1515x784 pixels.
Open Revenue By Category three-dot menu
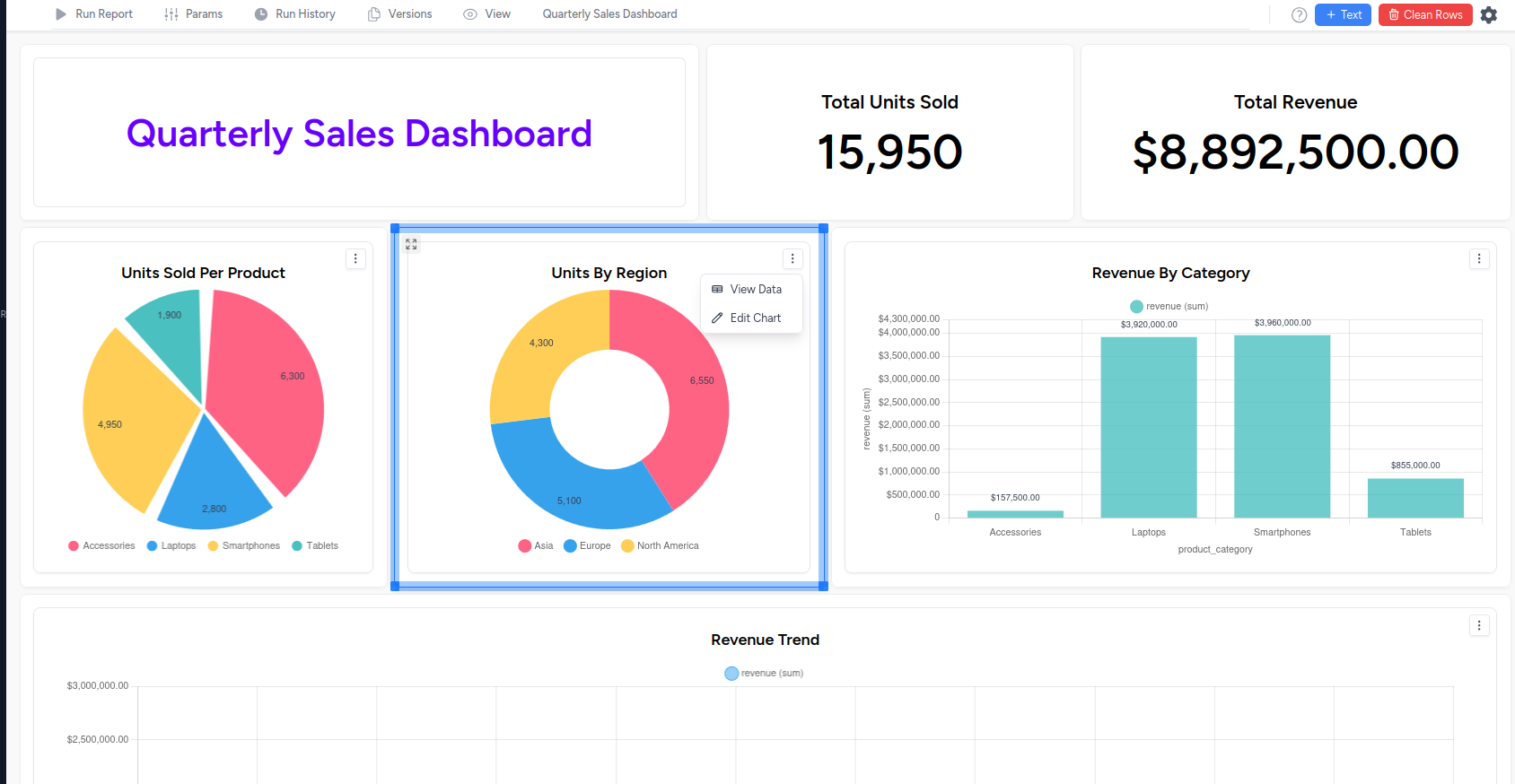pyautogui.click(x=1479, y=259)
